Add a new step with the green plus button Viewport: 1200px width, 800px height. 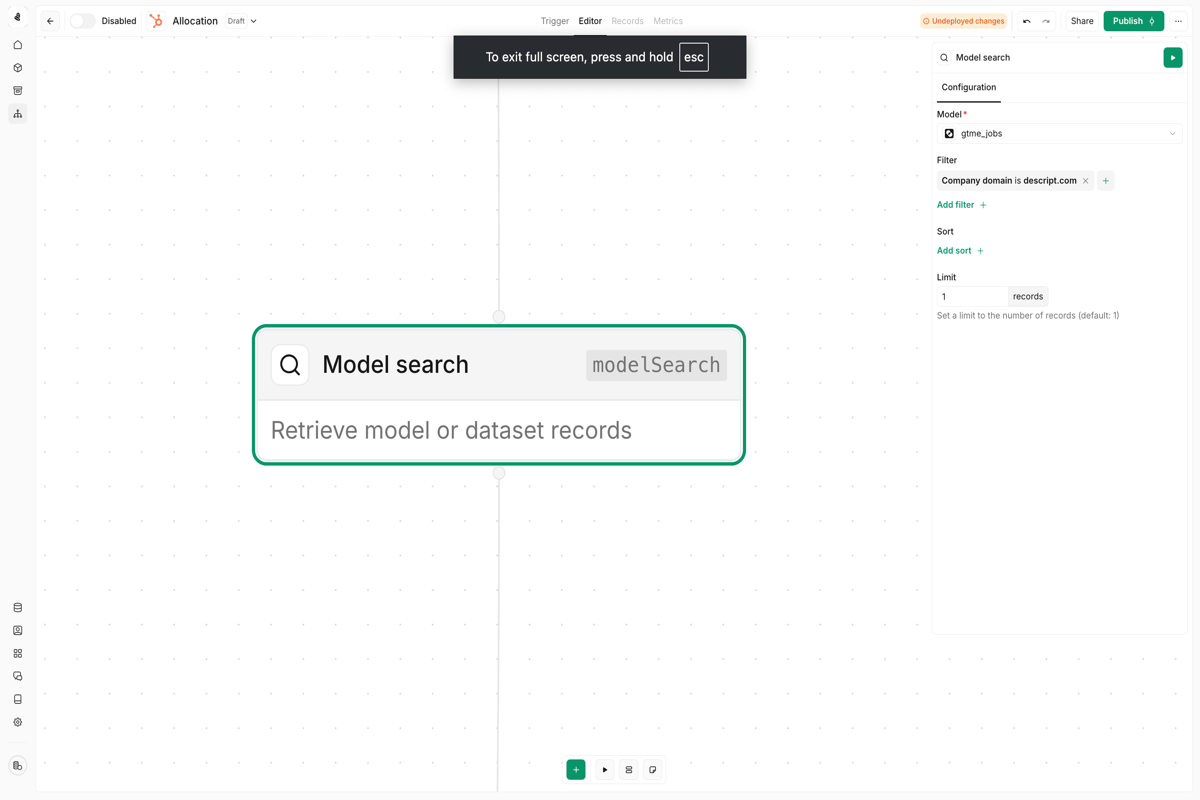(x=576, y=770)
